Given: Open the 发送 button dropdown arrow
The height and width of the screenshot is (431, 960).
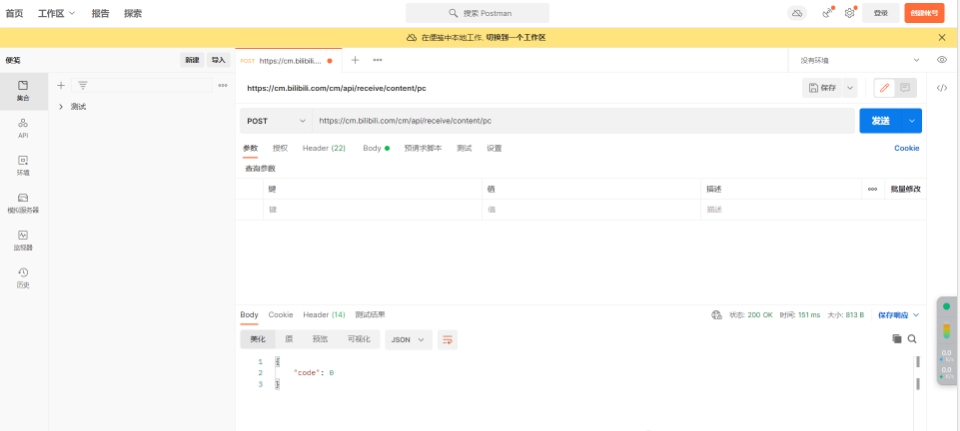Looking at the screenshot, I should tap(912, 121).
